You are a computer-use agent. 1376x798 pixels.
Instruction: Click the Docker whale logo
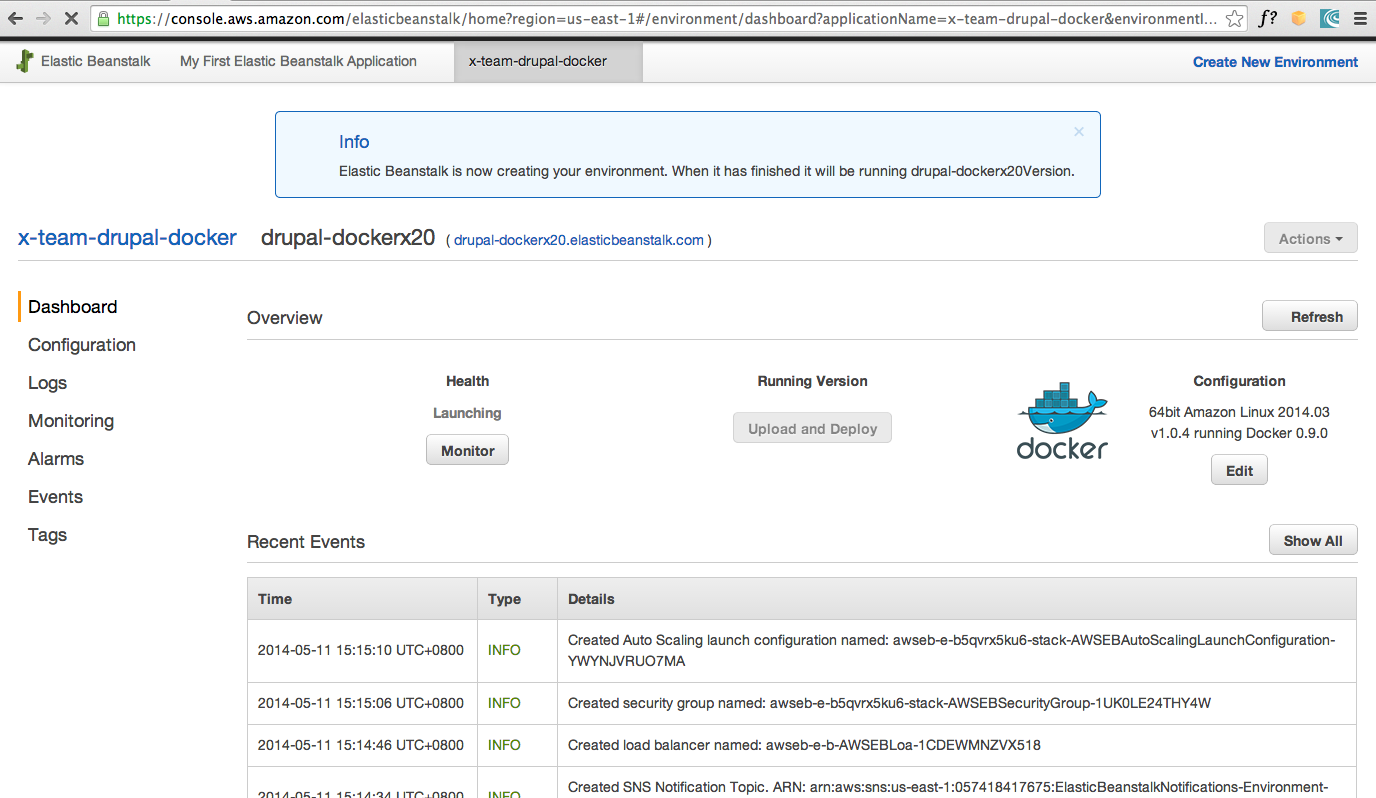tap(1062, 420)
